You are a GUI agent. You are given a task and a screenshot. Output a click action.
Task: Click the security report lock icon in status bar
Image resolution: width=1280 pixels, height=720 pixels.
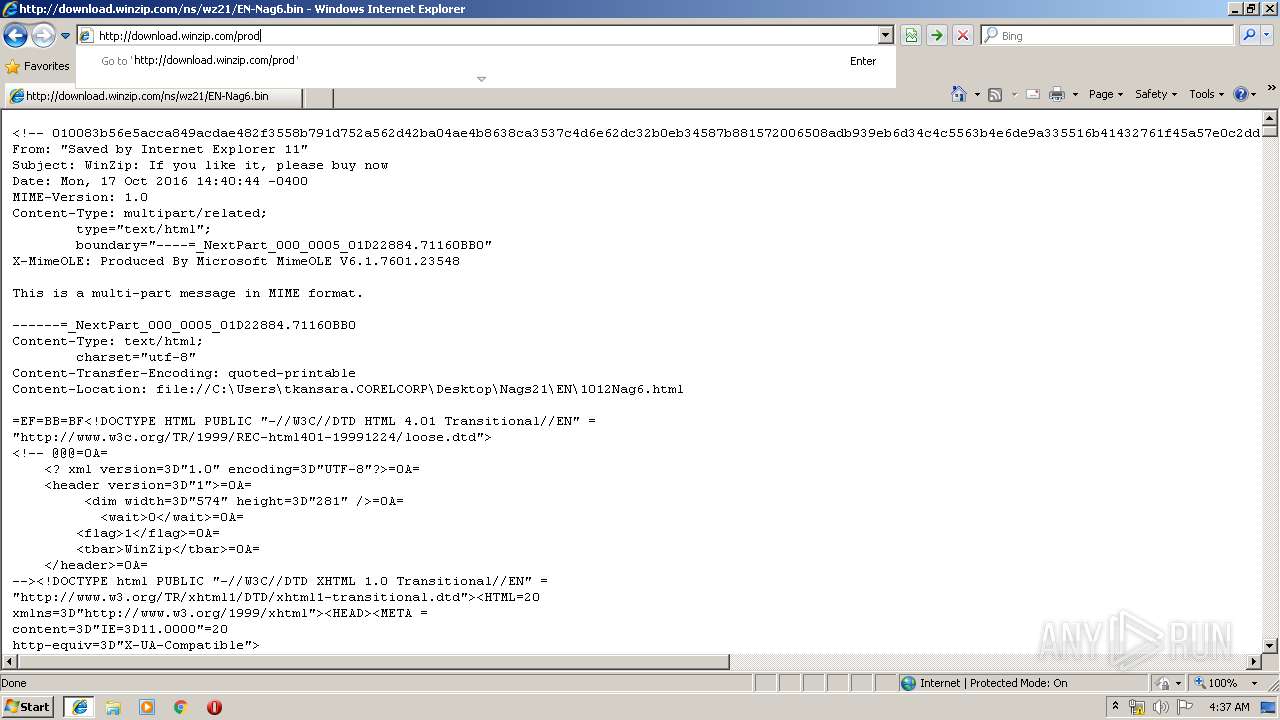click(1163, 683)
